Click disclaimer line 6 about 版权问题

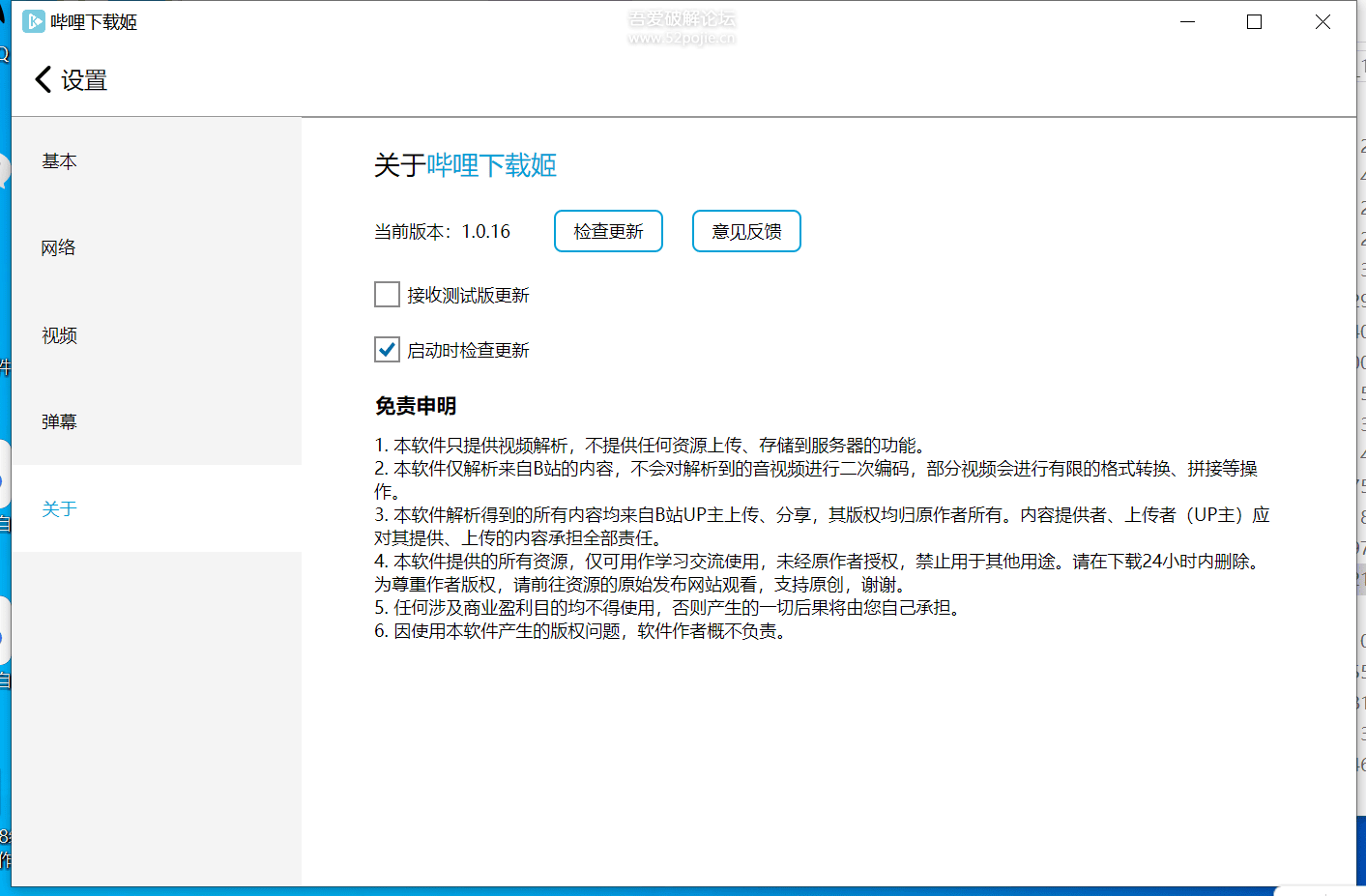pos(583,631)
